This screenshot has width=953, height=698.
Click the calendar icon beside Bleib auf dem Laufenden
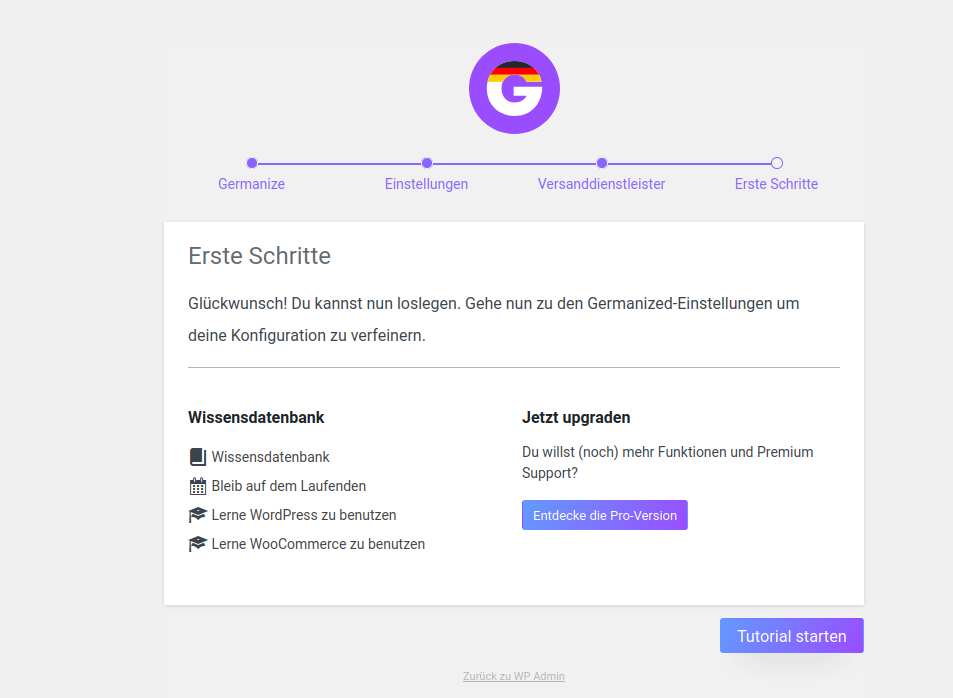pyautogui.click(x=197, y=486)
